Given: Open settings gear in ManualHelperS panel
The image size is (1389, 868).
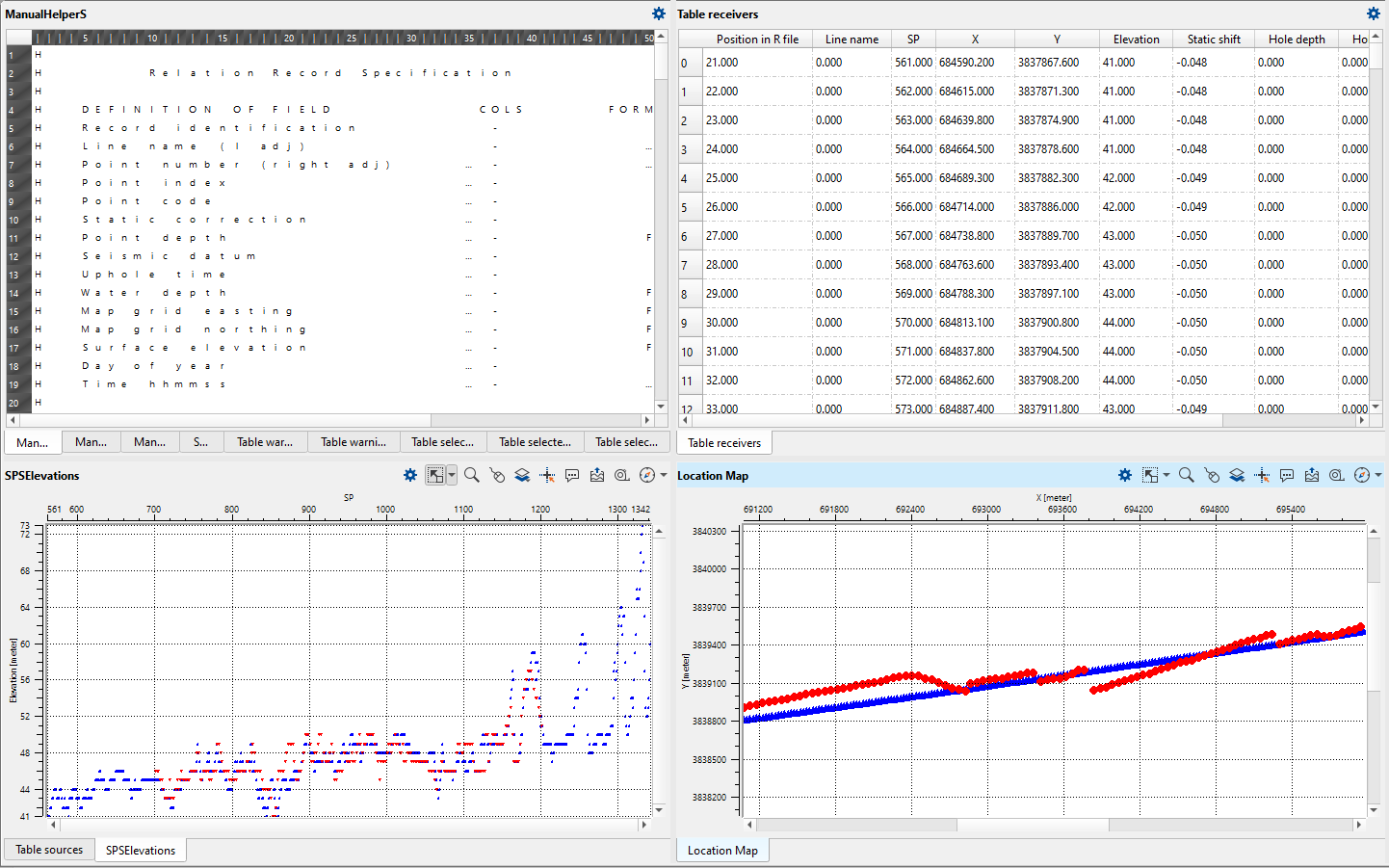Looking at the screenshot, I should (x=659, y=13).
